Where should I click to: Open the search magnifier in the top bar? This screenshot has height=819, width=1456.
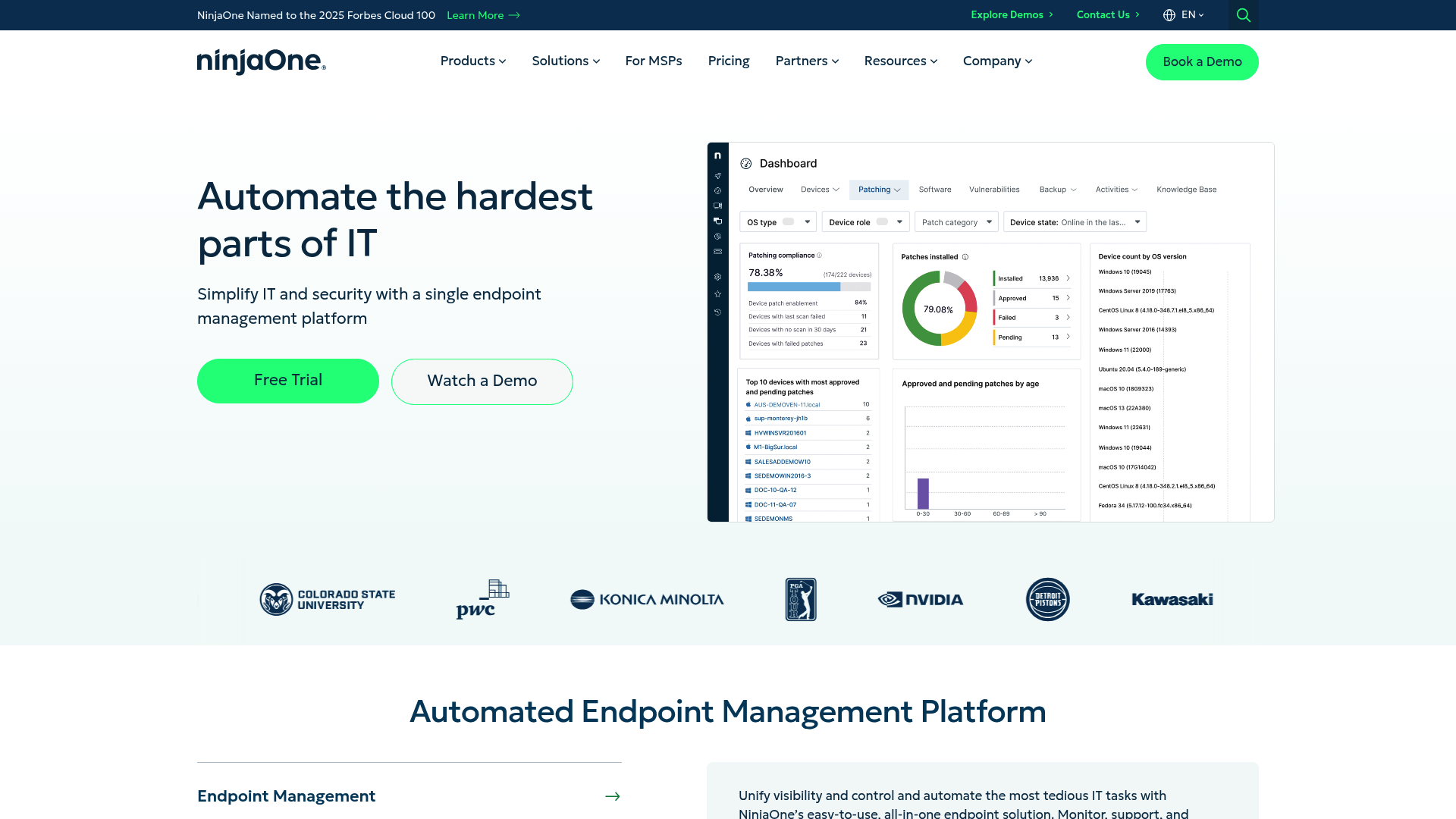point(1243,14)
